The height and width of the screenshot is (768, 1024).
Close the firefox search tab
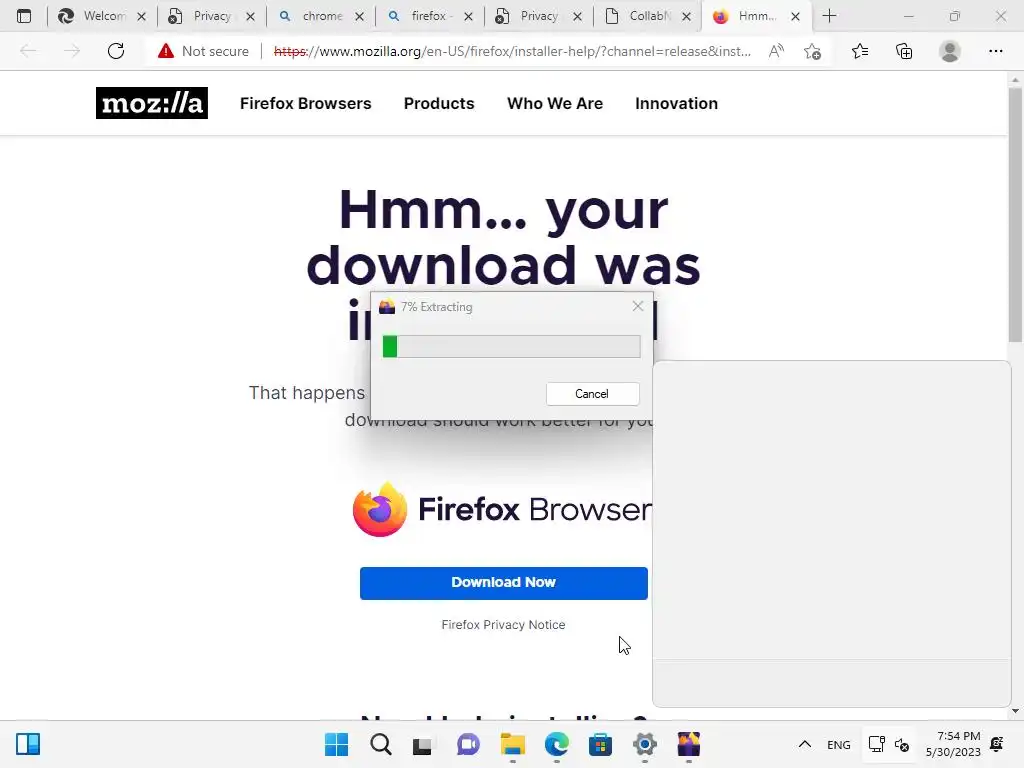click(468, 17)
